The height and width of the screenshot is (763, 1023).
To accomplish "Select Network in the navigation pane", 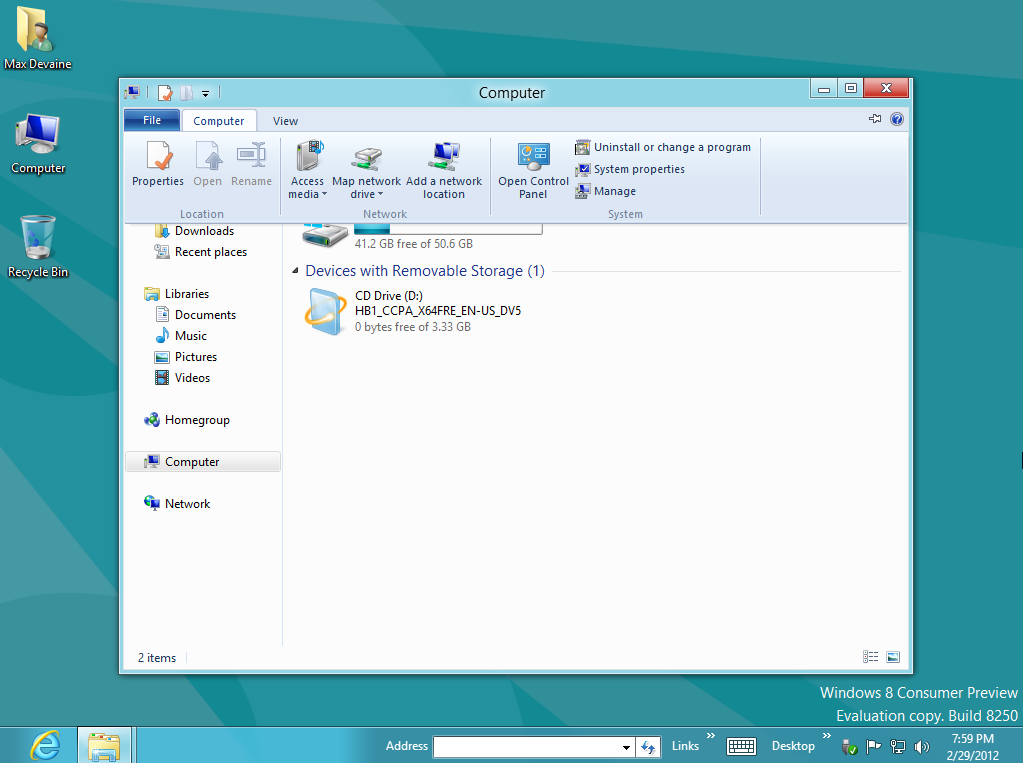I will 177,503.
